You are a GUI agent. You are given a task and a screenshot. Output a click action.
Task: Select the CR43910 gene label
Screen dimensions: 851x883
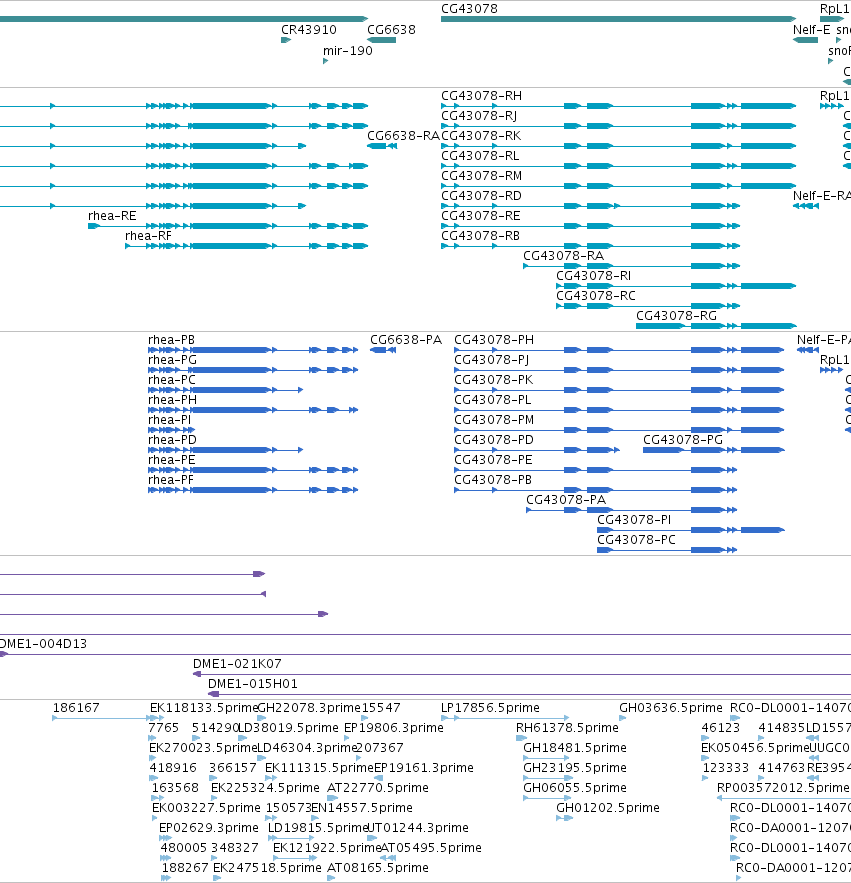click(x=309, y=29)
